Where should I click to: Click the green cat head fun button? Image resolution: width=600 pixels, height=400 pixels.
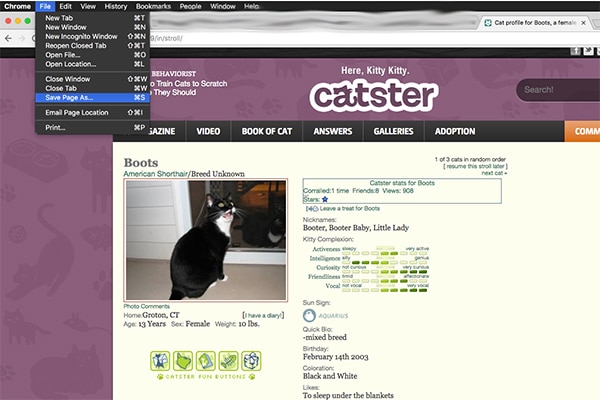[183, 361]
